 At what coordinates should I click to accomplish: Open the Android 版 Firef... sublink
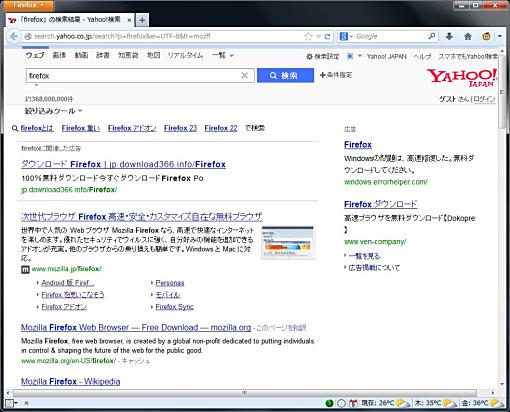pos(68,283)
